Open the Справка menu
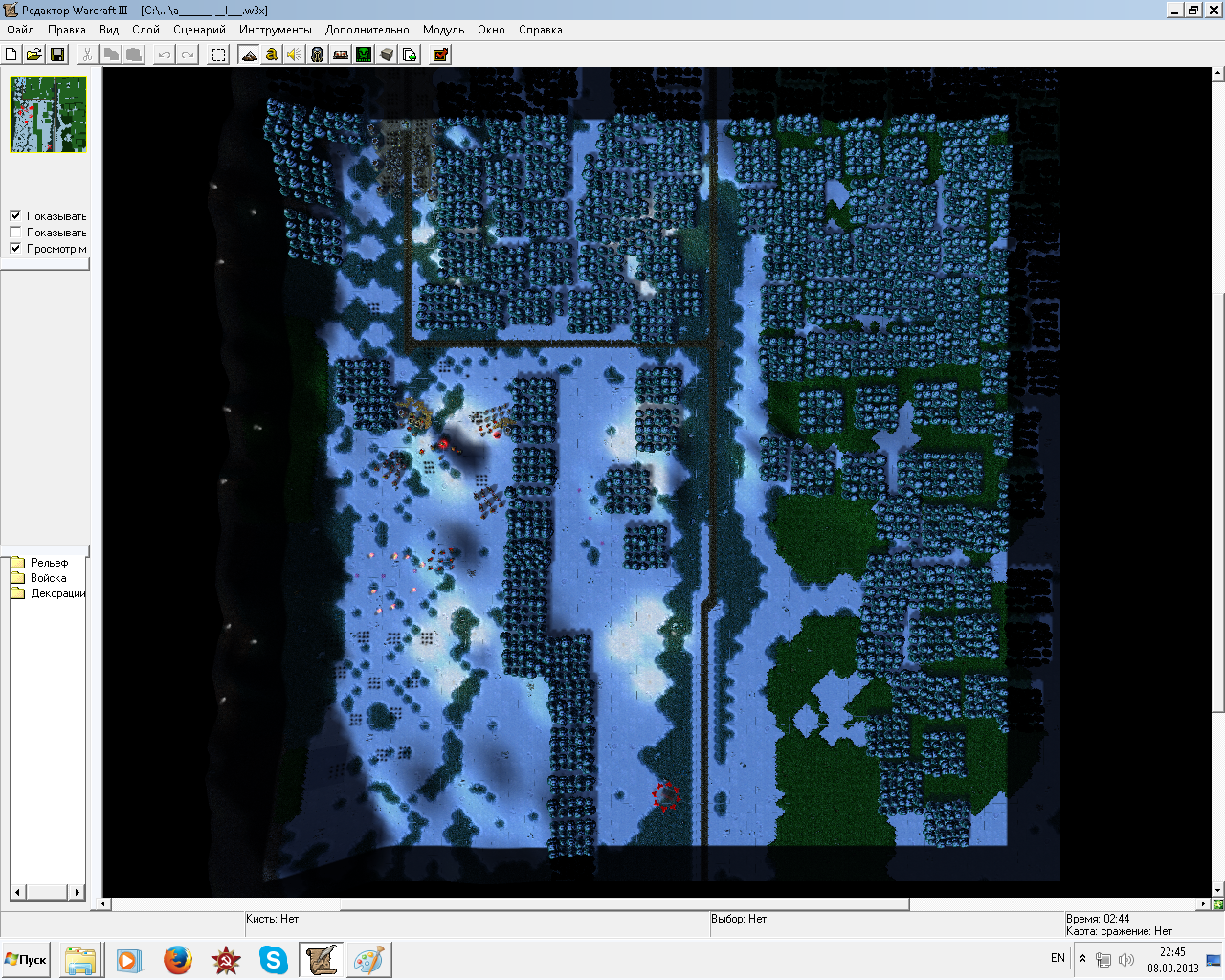This screenshot has height=980, width=1225. [540, 30]
